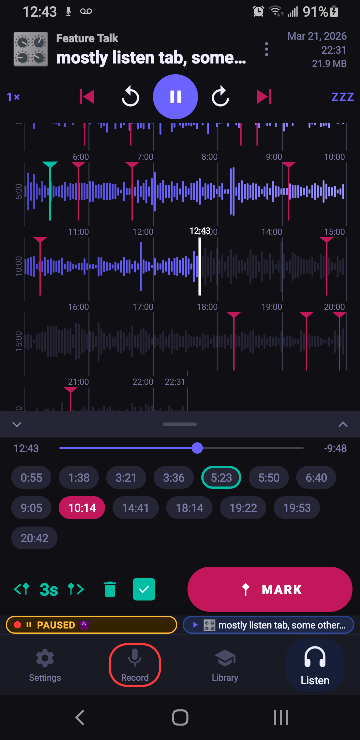360x740 pixels.
Task: Jump to the 1:38 mark chip
Action: pos(79,478)
